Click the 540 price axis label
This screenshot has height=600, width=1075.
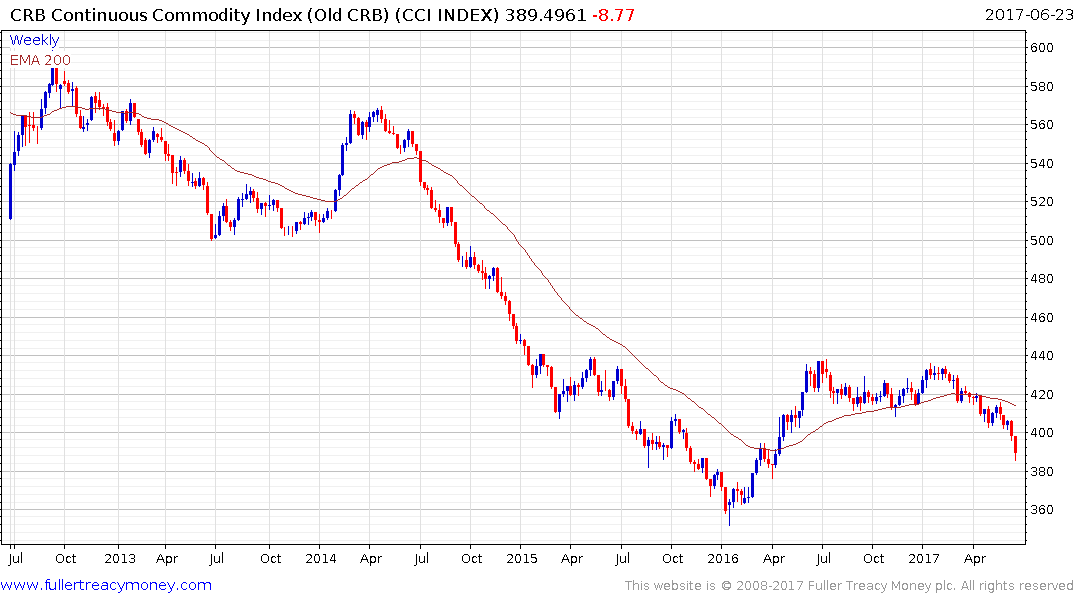click(1042, 163)
